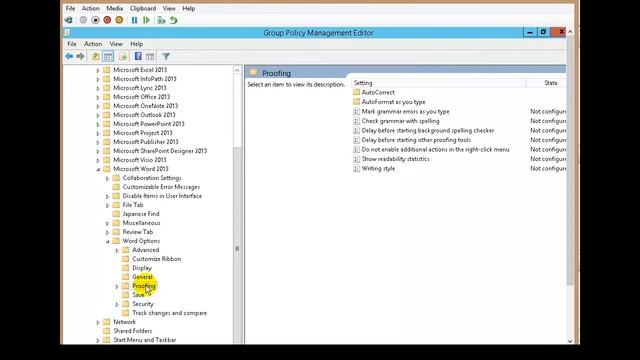Click the tree pane scroll-up arrow
The width and height of the screenshot is (640, 360).
point(237,70)
